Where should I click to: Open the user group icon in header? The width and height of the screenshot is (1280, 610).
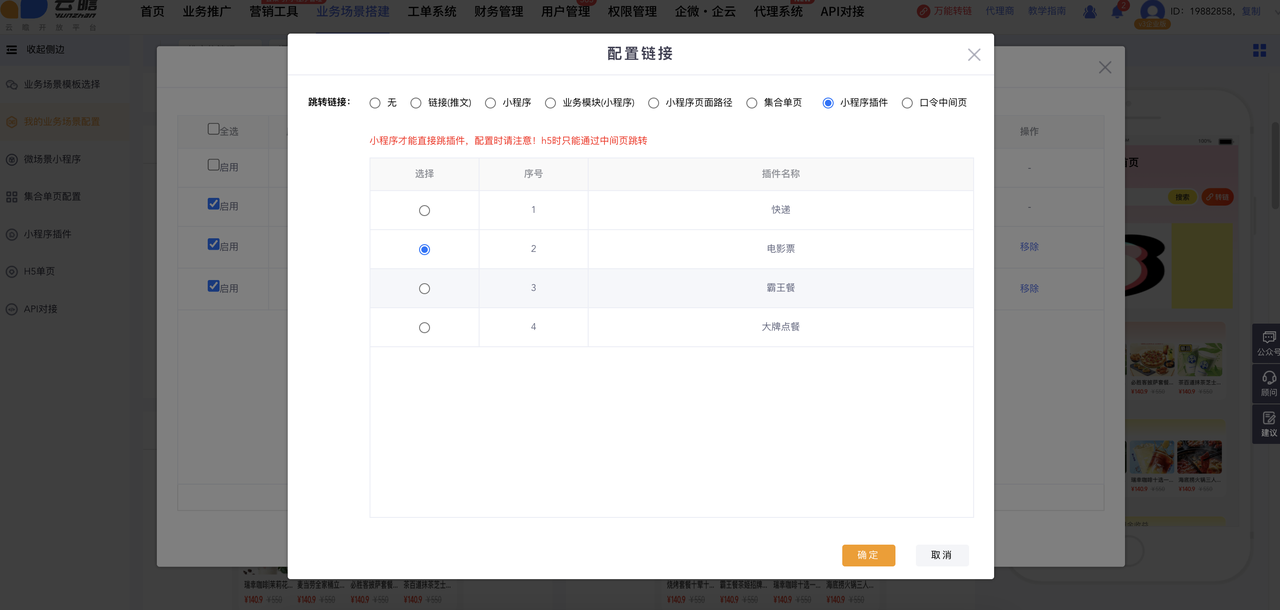click(x=1090, y=12)
